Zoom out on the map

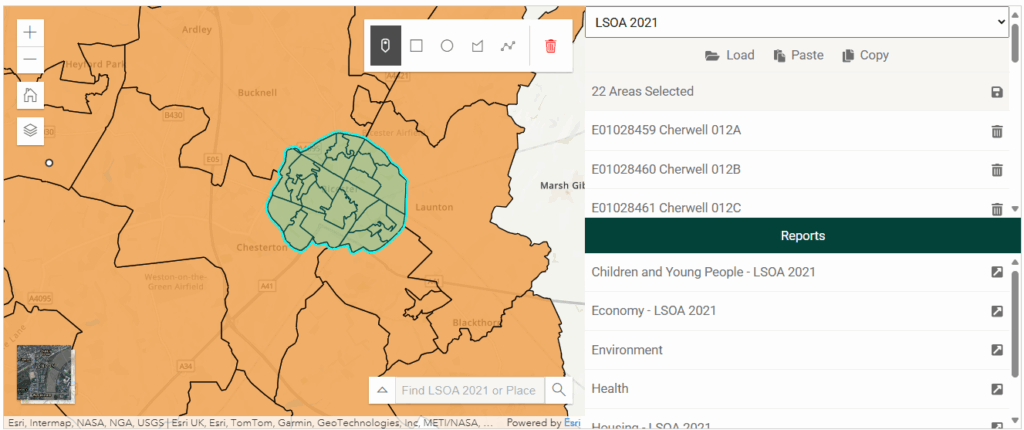(30, 60)
